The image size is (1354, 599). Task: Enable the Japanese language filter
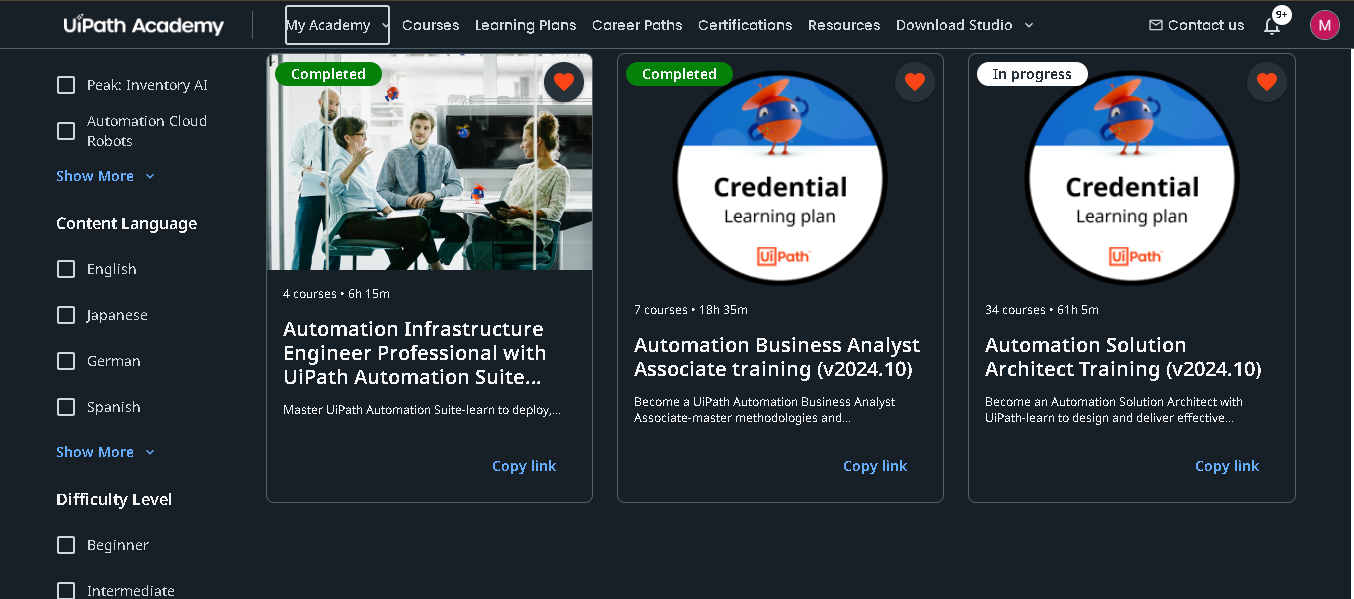pos(66,315)
